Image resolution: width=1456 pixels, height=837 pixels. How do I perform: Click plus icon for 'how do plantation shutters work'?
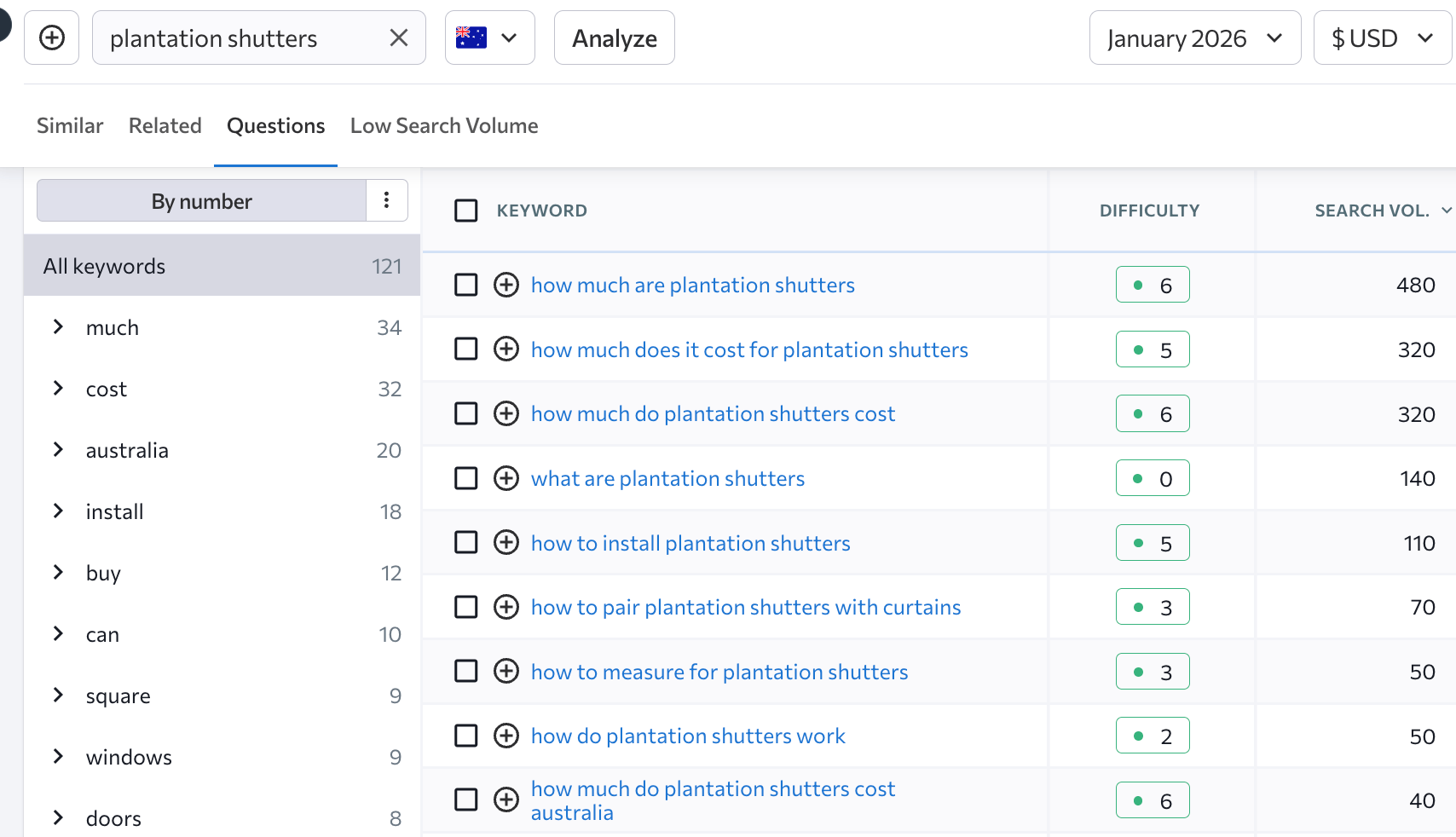[506, 736]
